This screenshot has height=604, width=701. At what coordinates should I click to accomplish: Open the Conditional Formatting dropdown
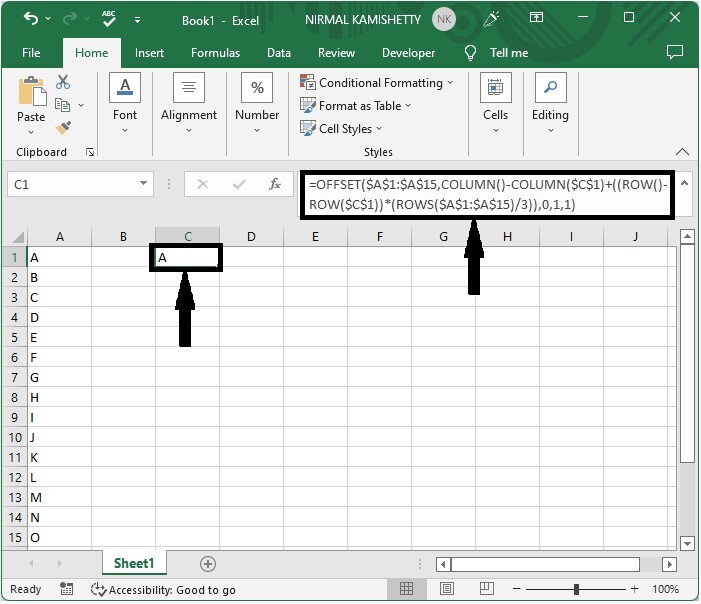click(x=376, y=83)
